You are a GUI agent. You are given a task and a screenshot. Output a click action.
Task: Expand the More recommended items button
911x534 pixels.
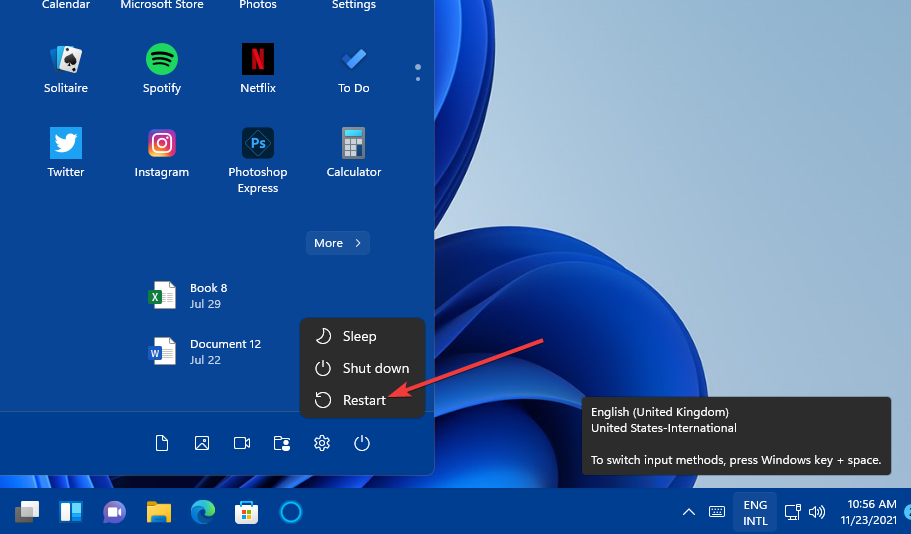point(337,243)
